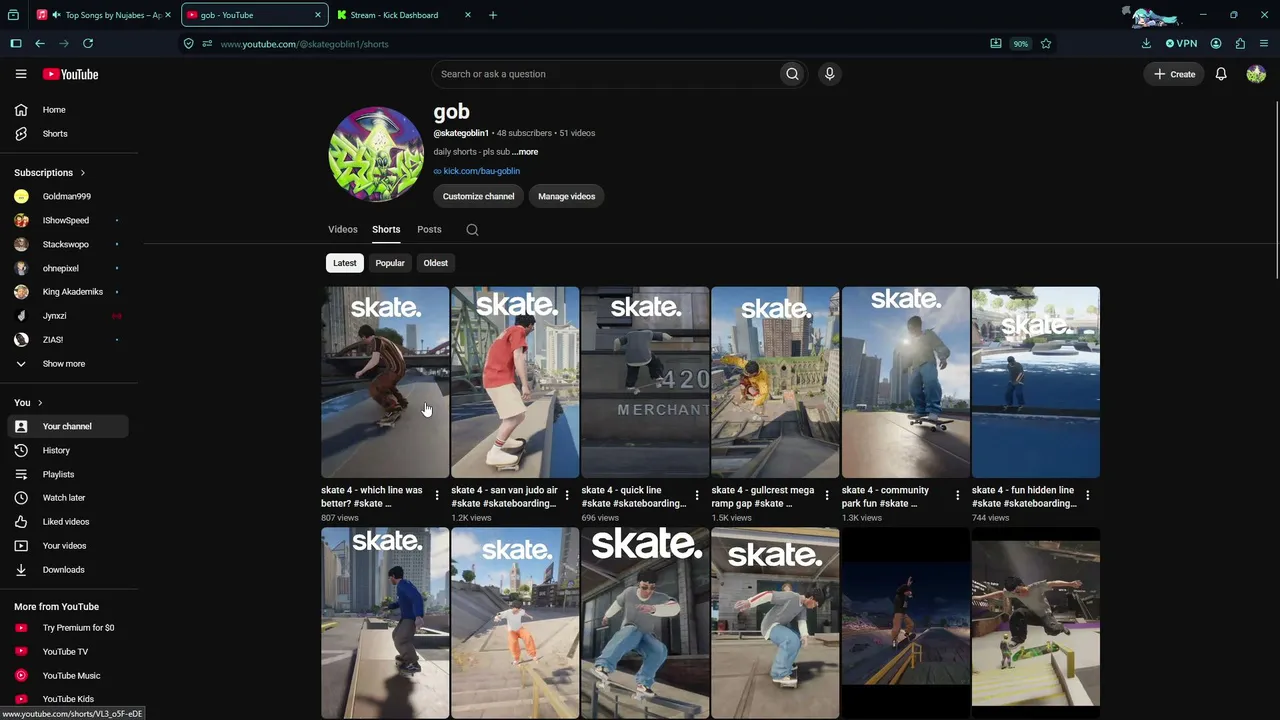Open options menu for 'community park fun' short
1280x720 pixels.
957,495
